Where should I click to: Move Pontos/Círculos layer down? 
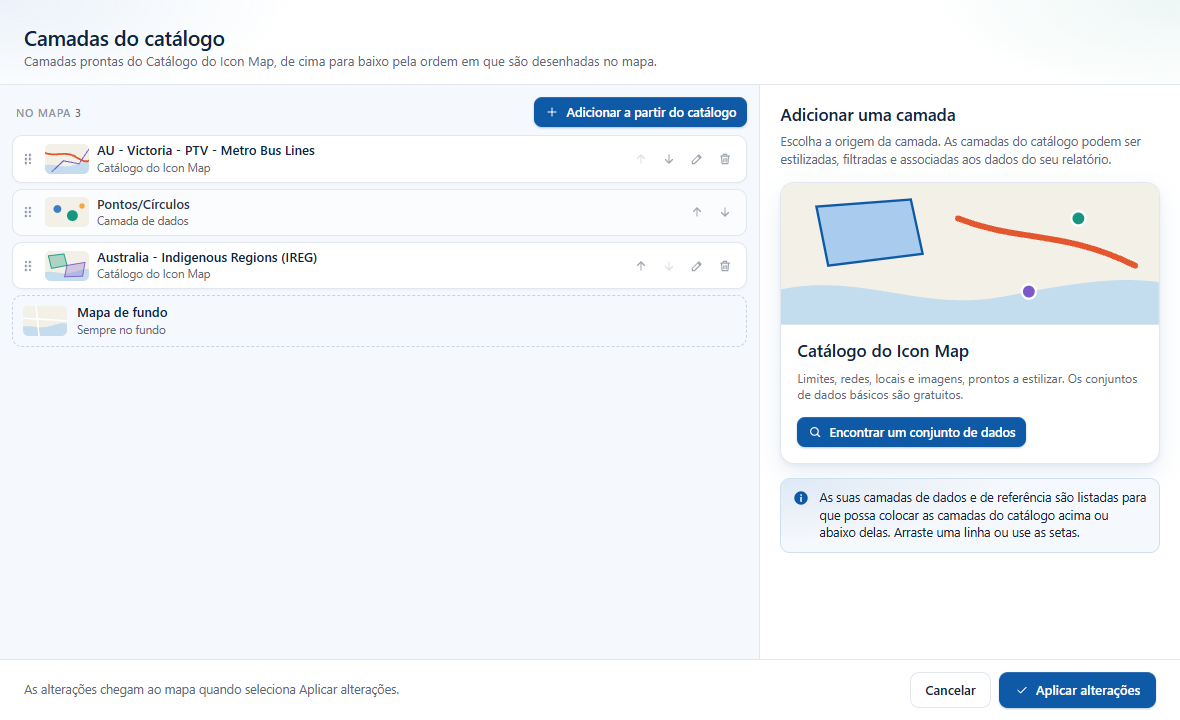pyautogui.click(x=725, y=212)
